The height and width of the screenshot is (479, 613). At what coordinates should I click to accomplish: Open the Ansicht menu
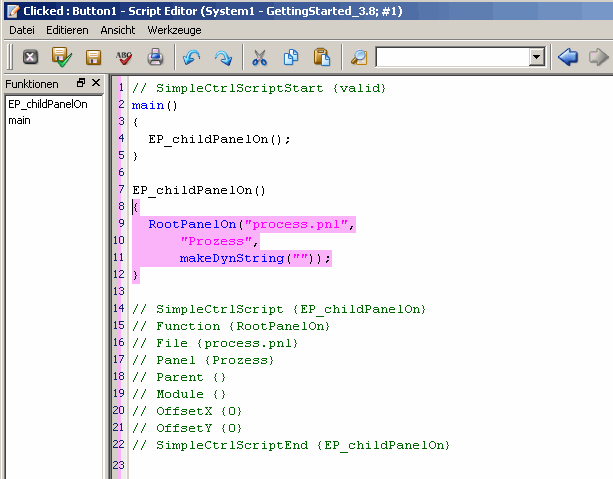coord(118,31)
